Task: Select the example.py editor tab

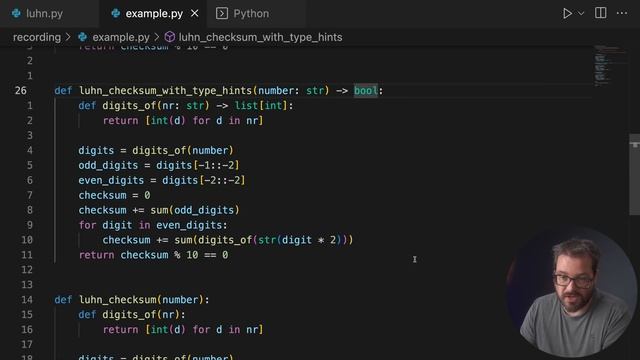Action: coord(154,13)
